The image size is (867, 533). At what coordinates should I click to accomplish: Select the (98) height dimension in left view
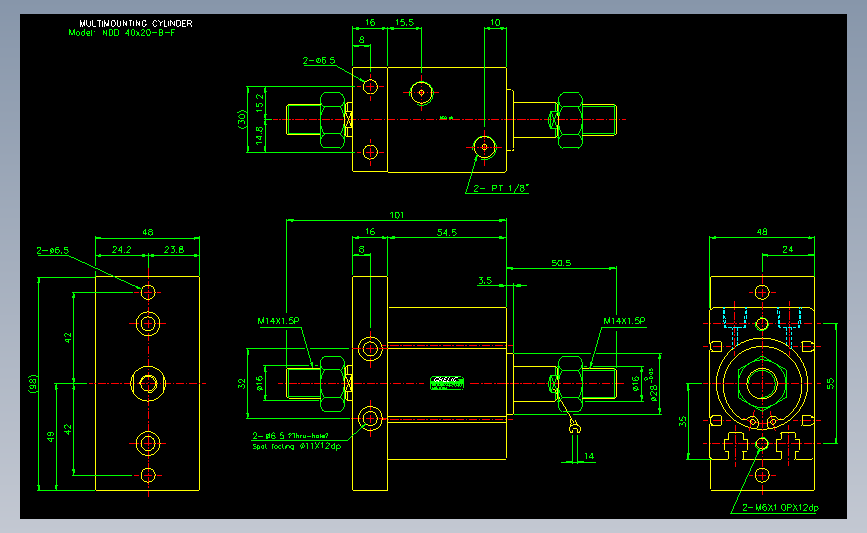pos(33,384)
